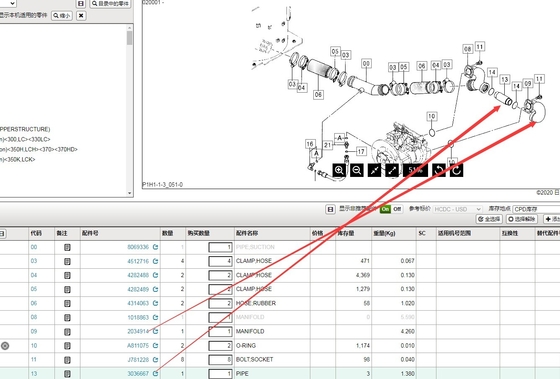Zoom in on the parts diagram
Viewport: 560px width, 379px height.
[339, 170]
